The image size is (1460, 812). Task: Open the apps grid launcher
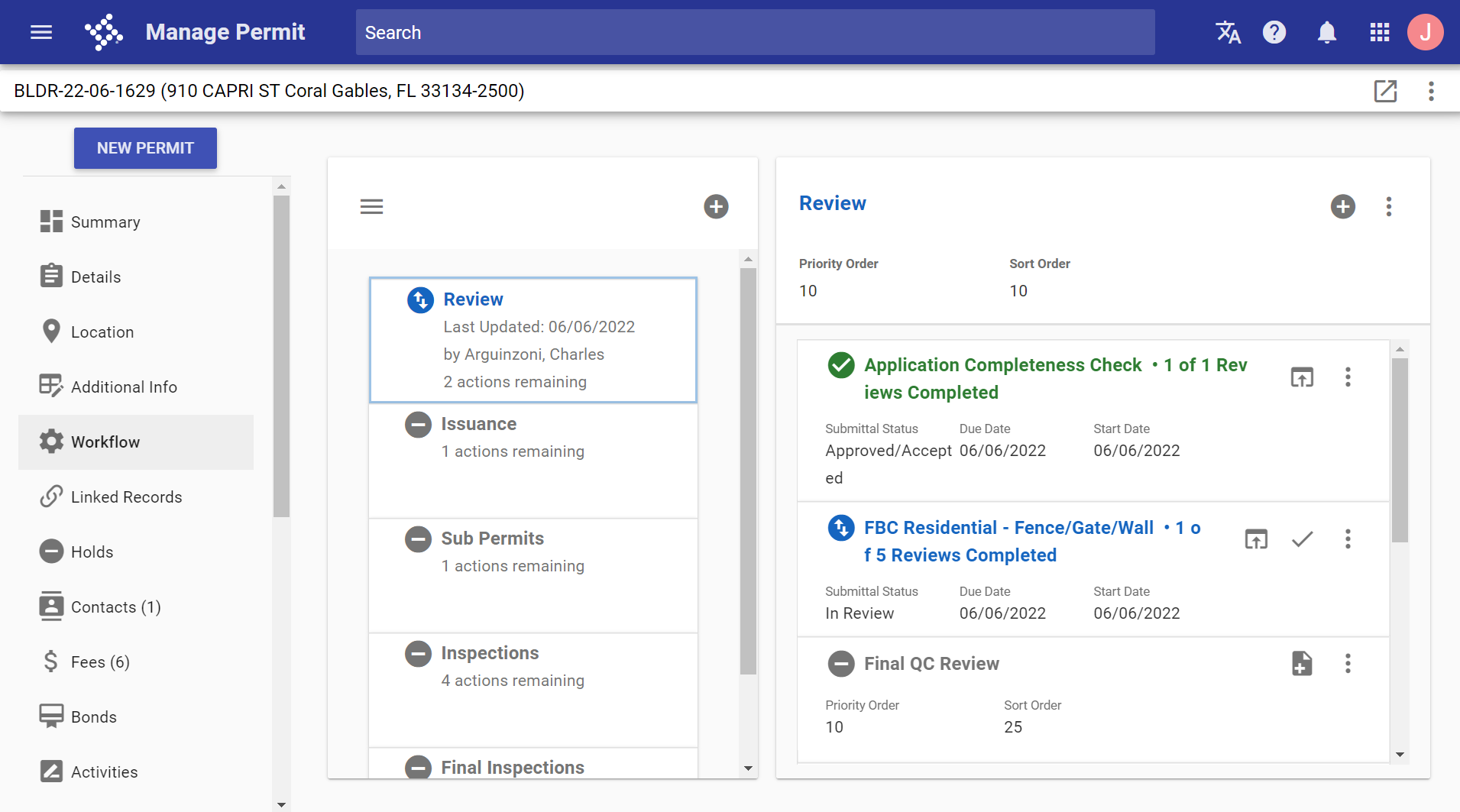tap(1379, 32)
